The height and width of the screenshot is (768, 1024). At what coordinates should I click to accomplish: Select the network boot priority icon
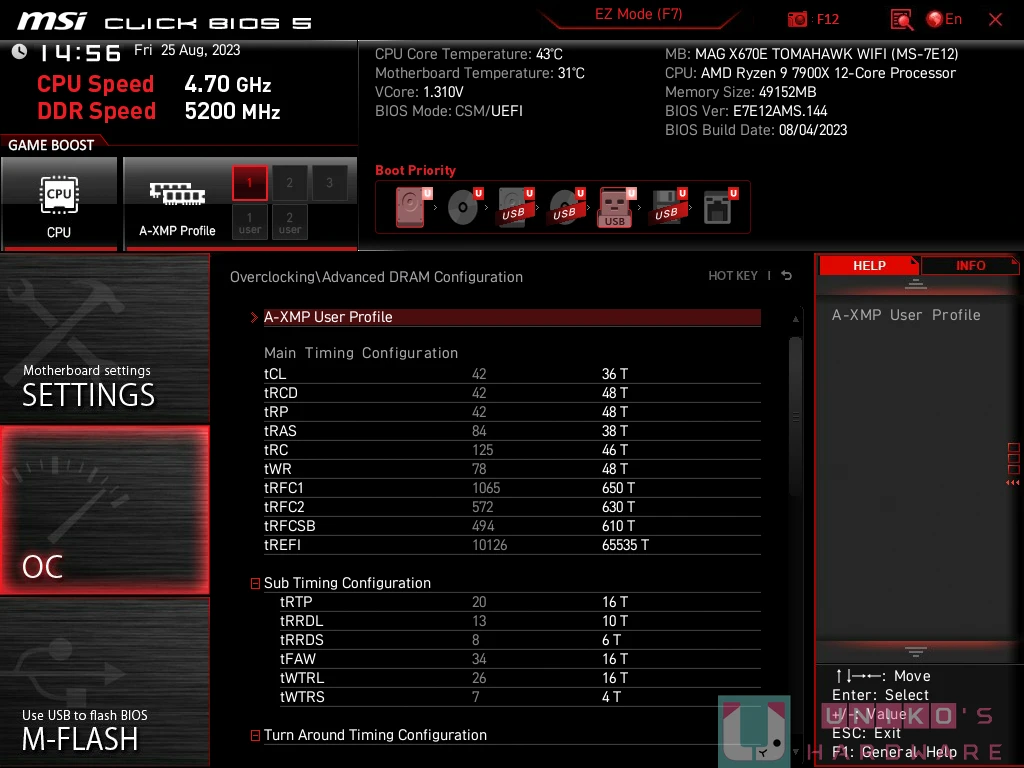click(720, 207)
